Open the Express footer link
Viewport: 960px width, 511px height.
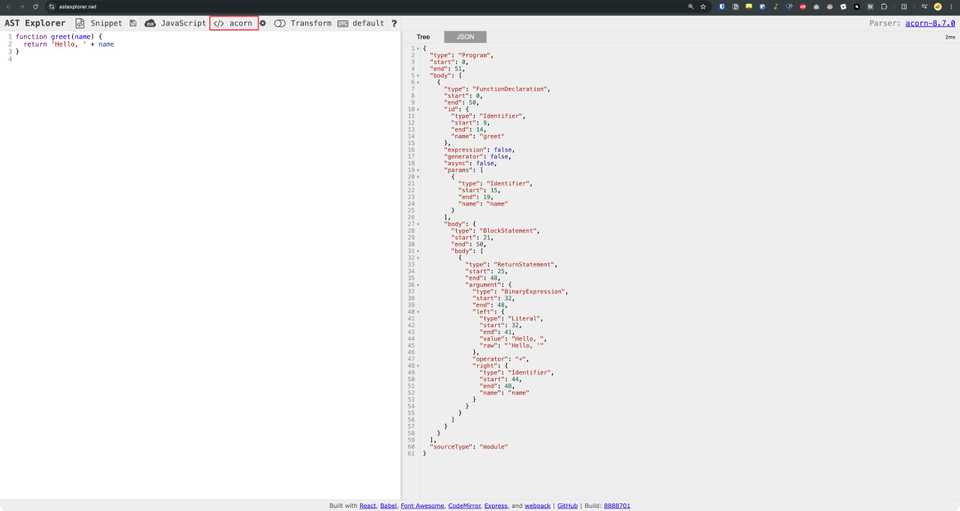496,505
